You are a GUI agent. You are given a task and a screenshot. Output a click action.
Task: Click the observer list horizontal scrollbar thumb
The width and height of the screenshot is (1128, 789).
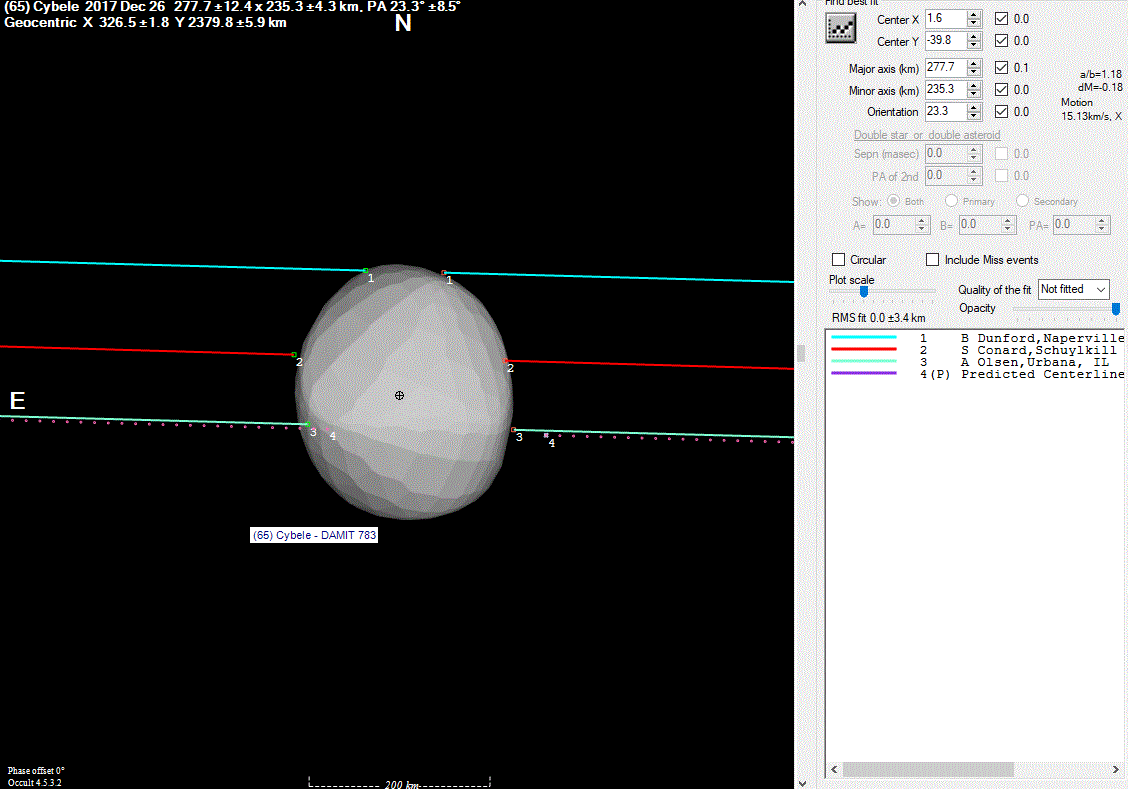(928, 769)
